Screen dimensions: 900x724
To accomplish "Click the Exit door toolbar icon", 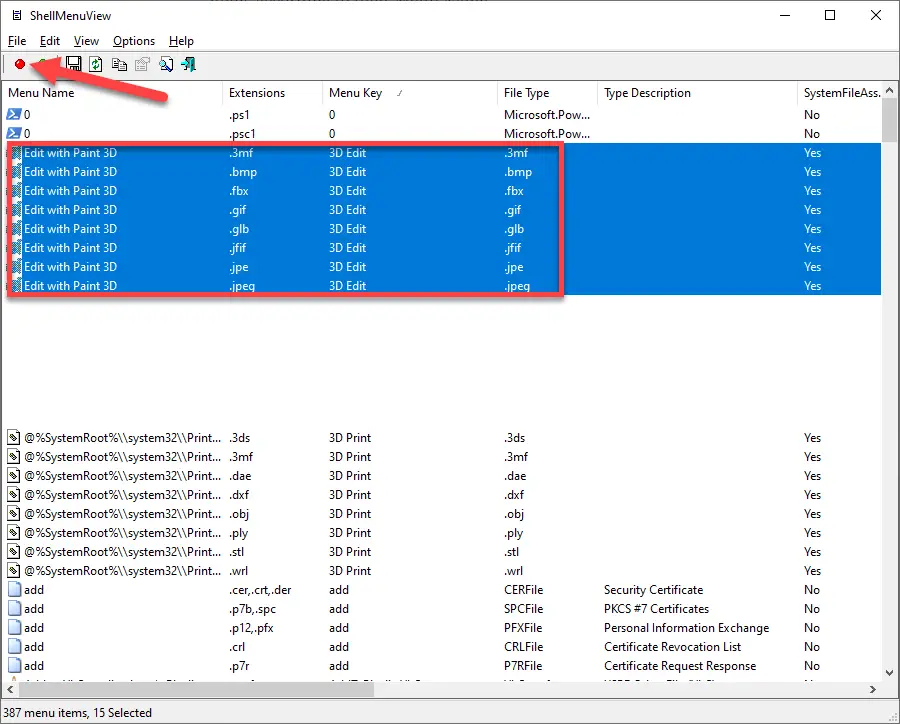I will coord(189,64).
